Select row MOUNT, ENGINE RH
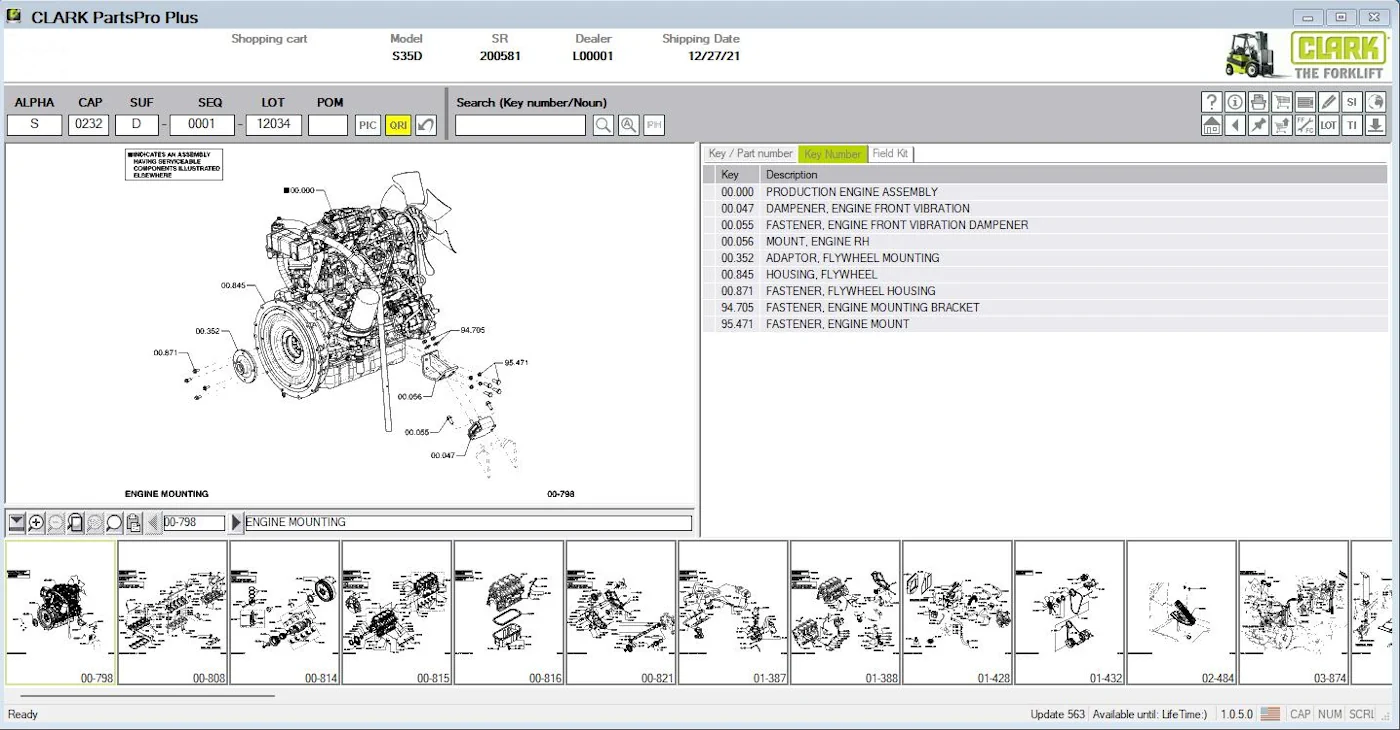 (x=1045, y=241)
